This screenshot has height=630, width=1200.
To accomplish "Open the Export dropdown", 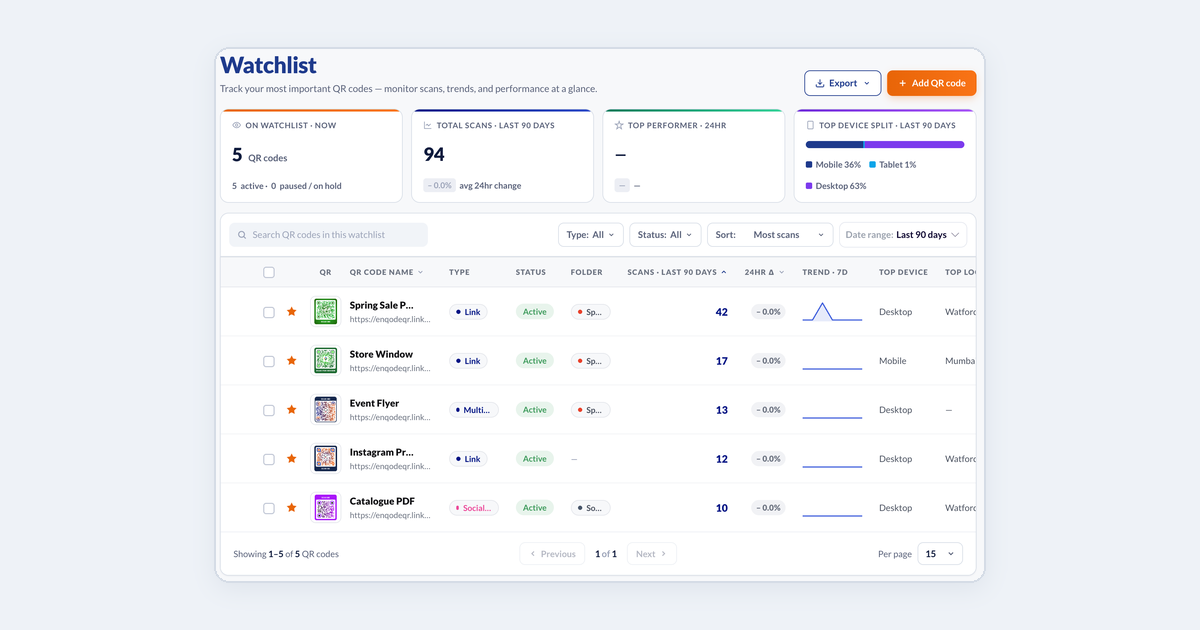I will pos(842,83).
